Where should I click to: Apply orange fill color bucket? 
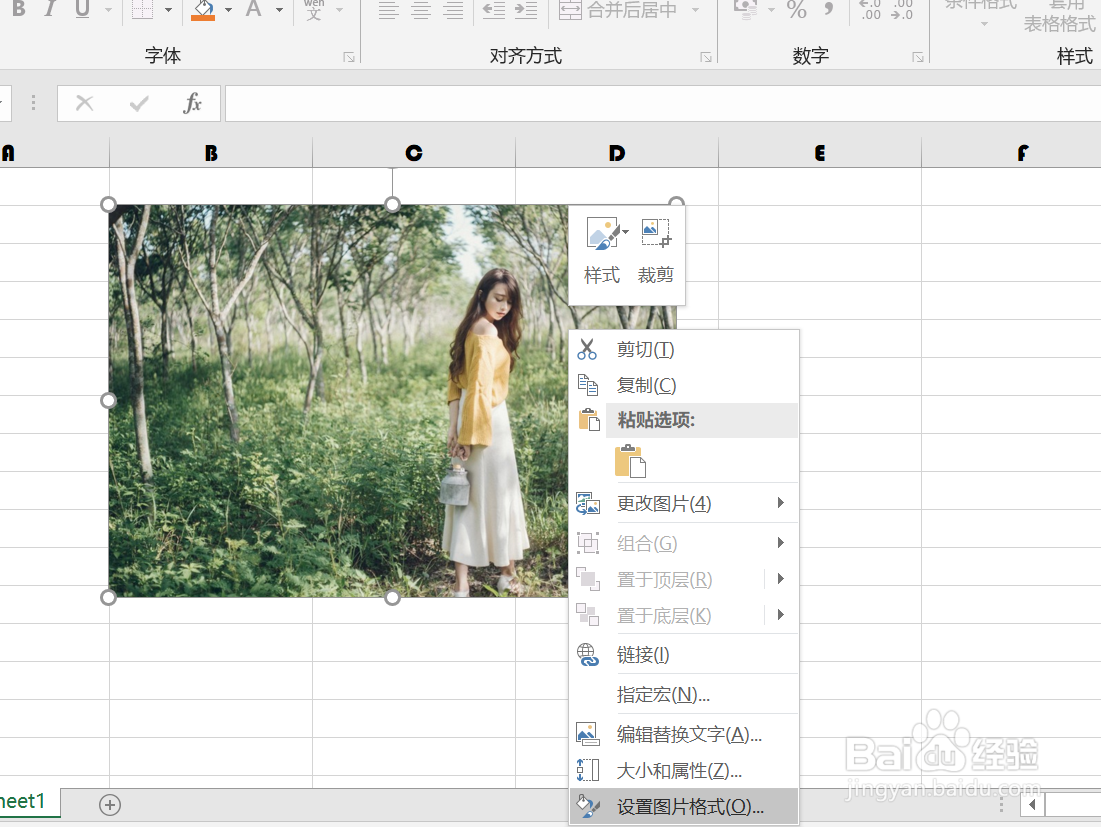pyautogui.click(x=203, y=9)
